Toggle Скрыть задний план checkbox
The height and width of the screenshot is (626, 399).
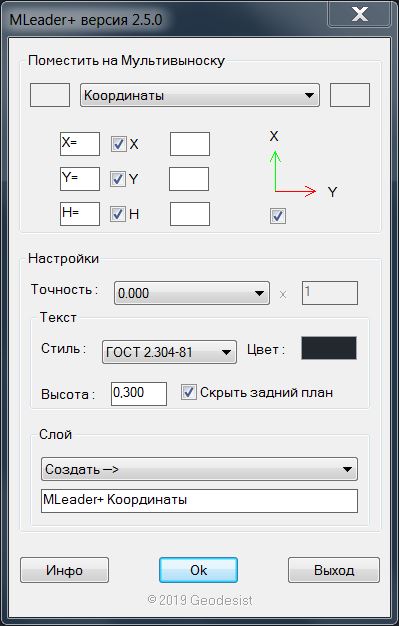[x=189, y=392]
